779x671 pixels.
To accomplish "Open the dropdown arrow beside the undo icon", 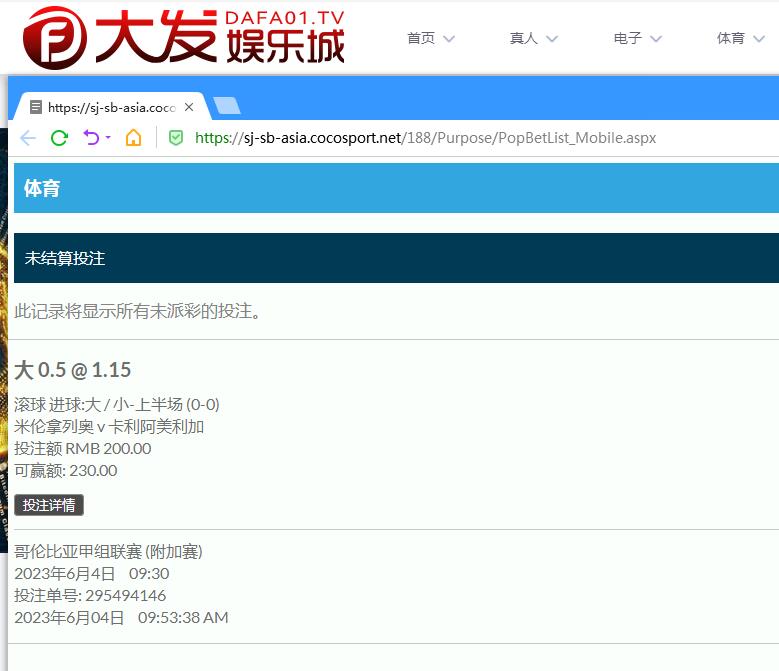I will tap(108, 138).
